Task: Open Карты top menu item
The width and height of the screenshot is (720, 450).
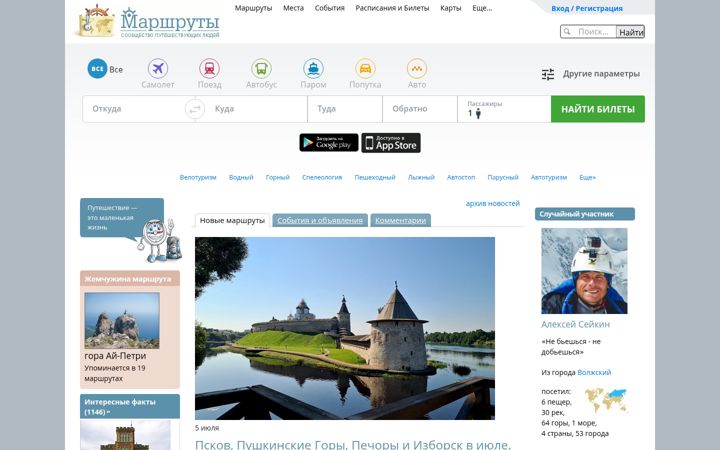Action: [x=451, y=8]
